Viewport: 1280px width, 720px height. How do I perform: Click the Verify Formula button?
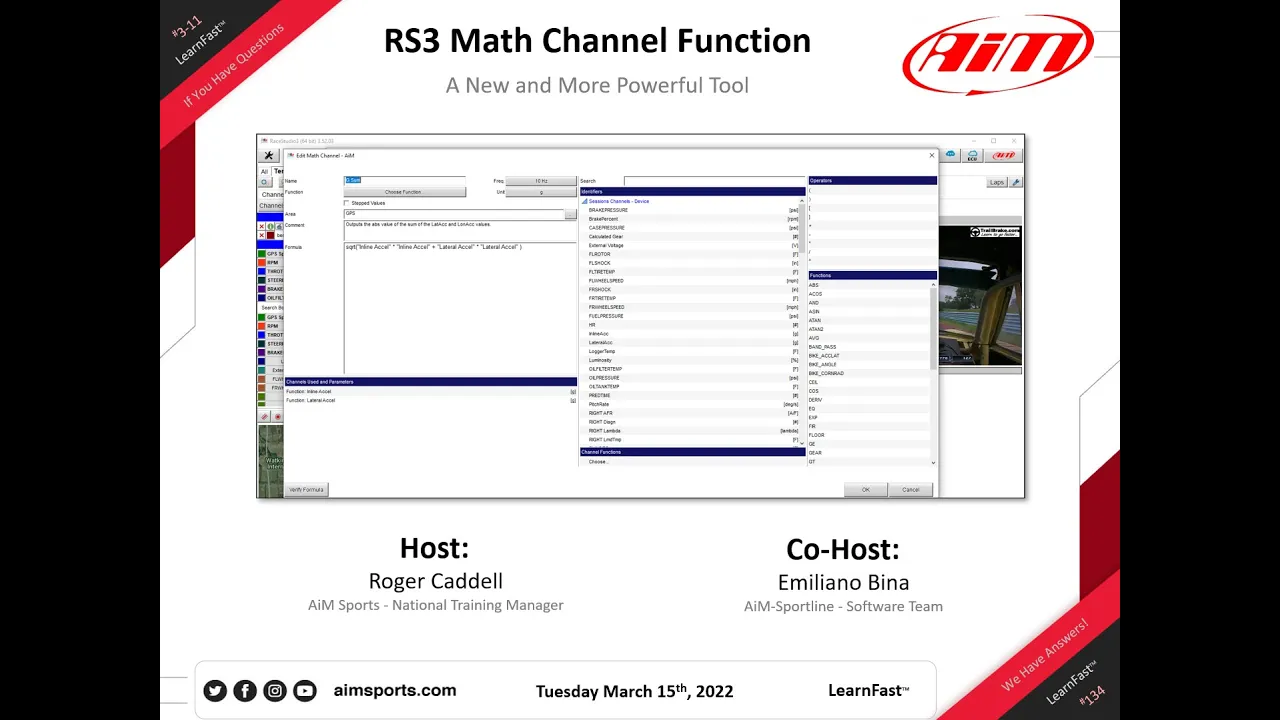click(306, 490)
